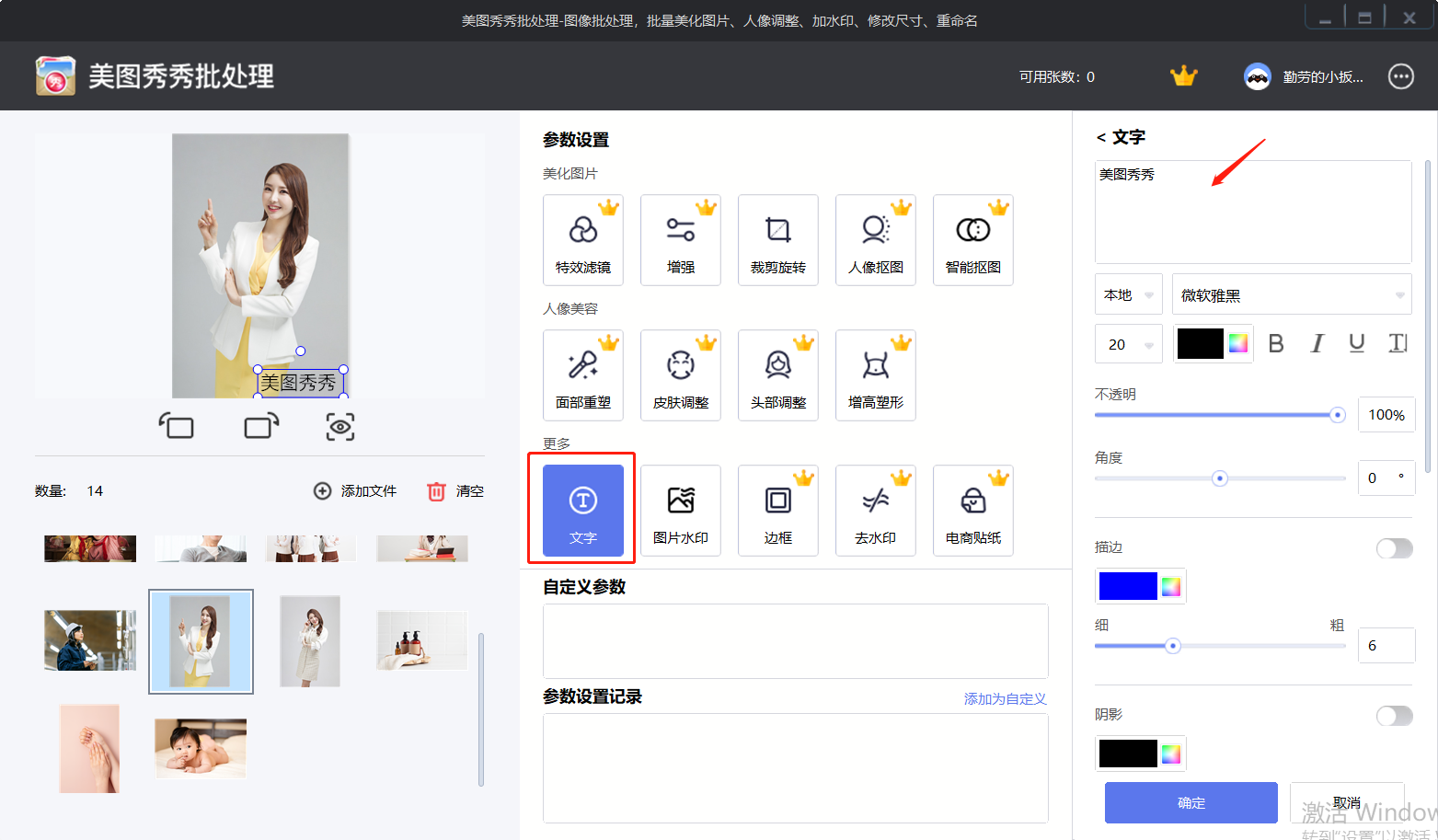Open the 图片水印 image watermark tool
1438x840 pixels.
pyautogui.click(x=681, y=511)
